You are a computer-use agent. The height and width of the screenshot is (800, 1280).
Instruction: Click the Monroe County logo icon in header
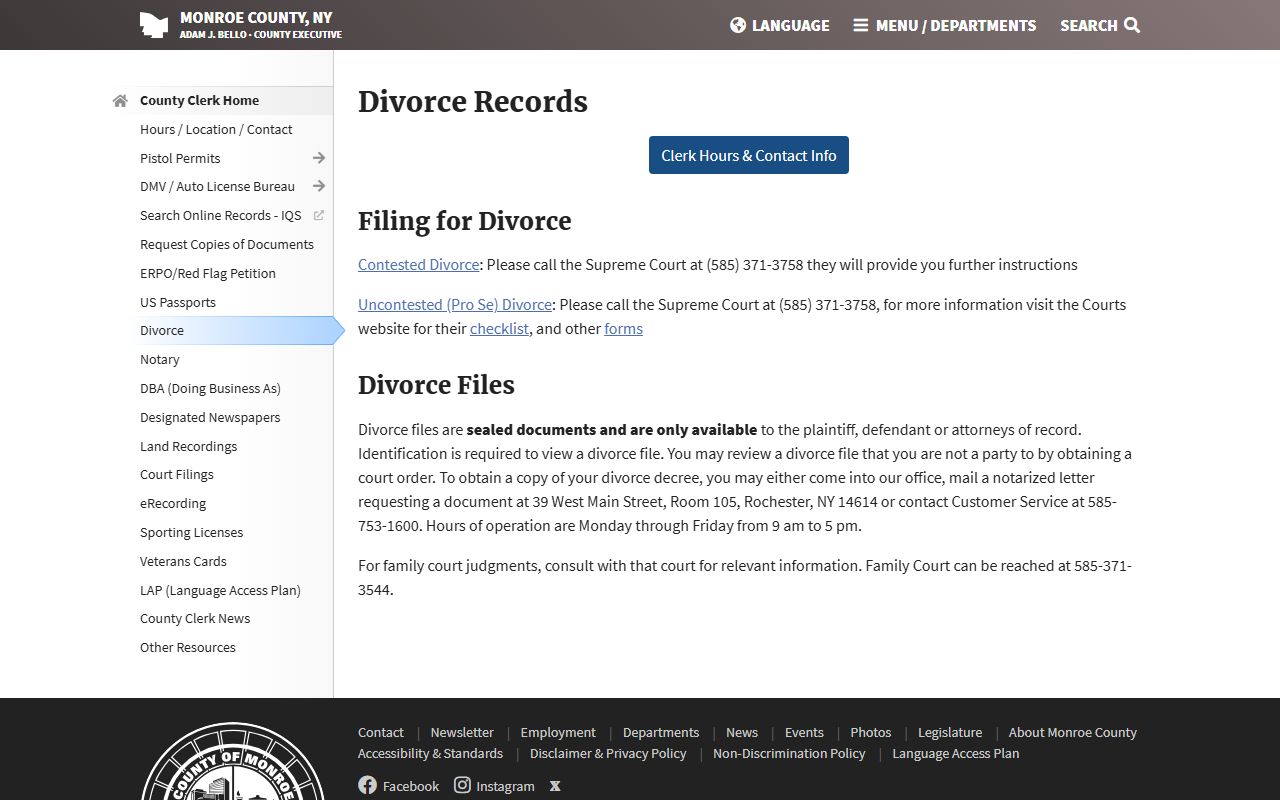click(x=153, y=25)
